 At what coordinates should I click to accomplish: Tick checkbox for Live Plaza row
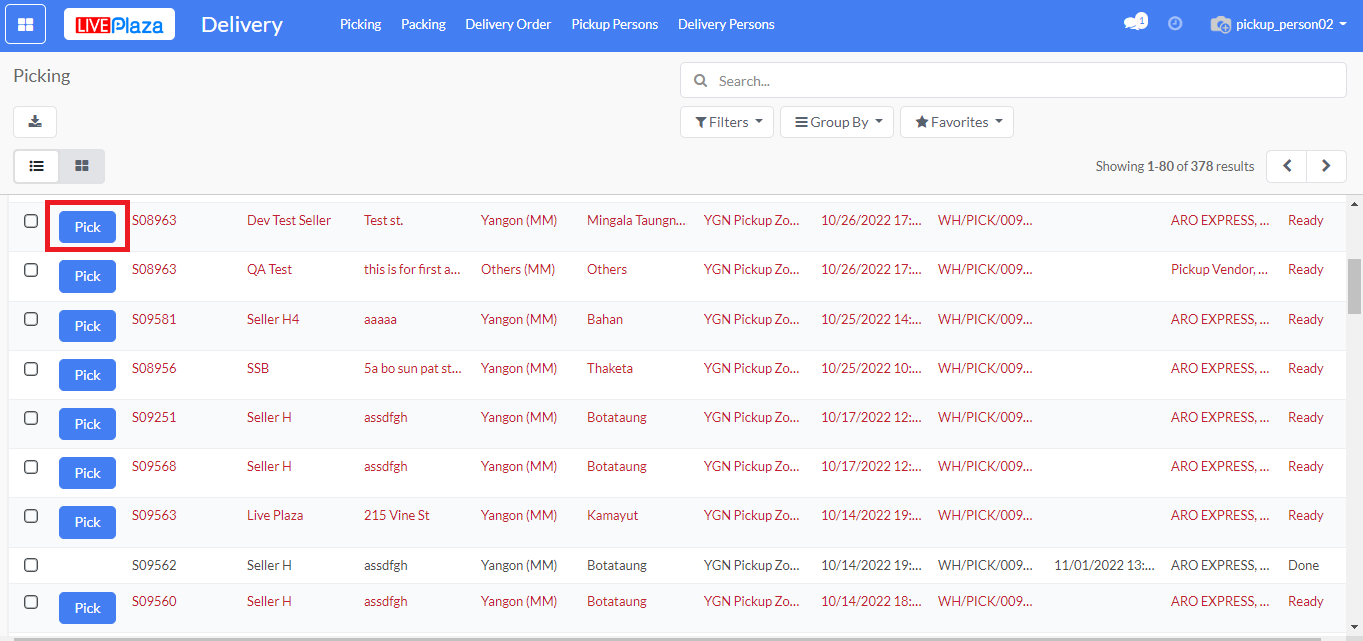(31, 515)
